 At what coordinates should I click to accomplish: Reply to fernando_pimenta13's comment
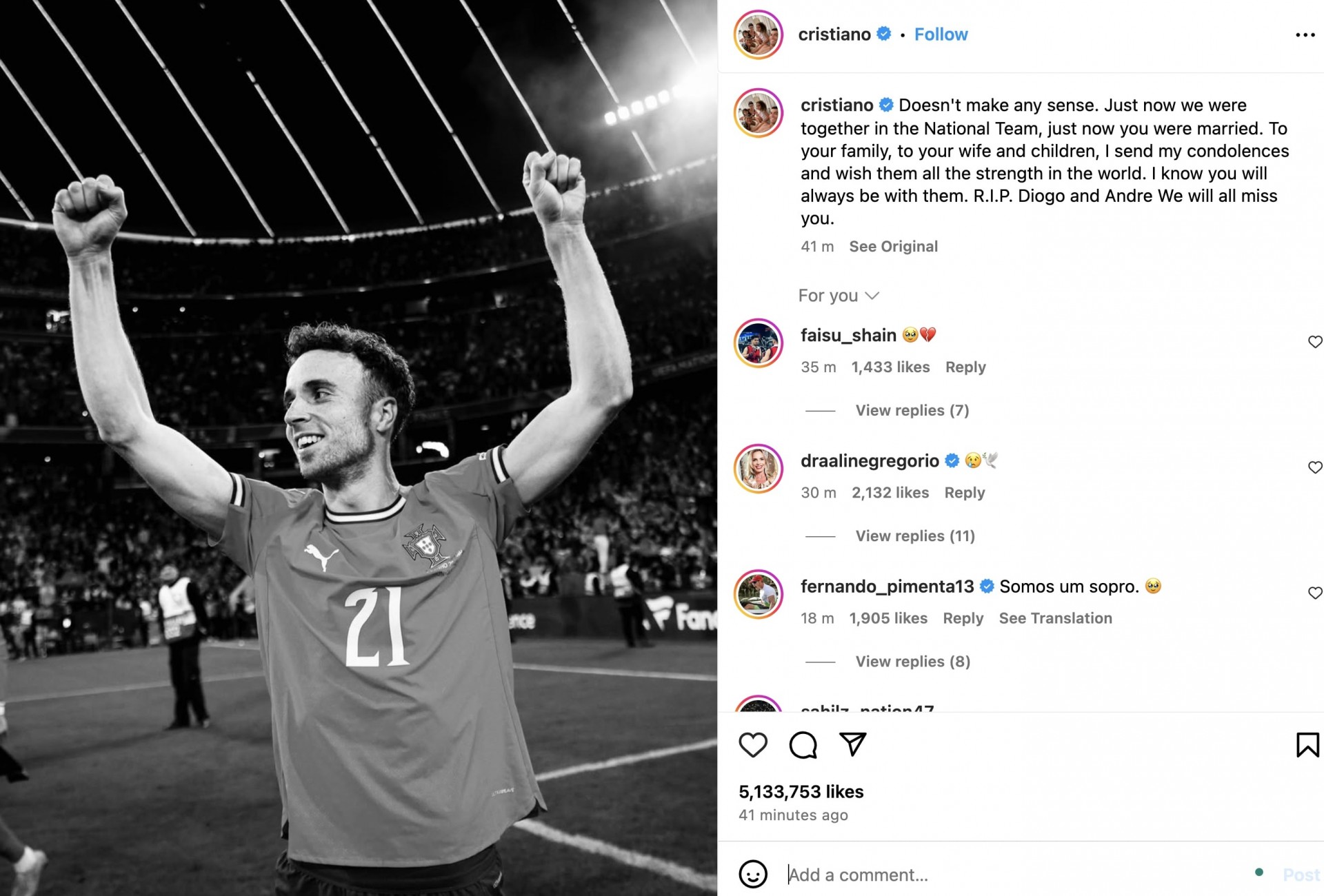963,618
